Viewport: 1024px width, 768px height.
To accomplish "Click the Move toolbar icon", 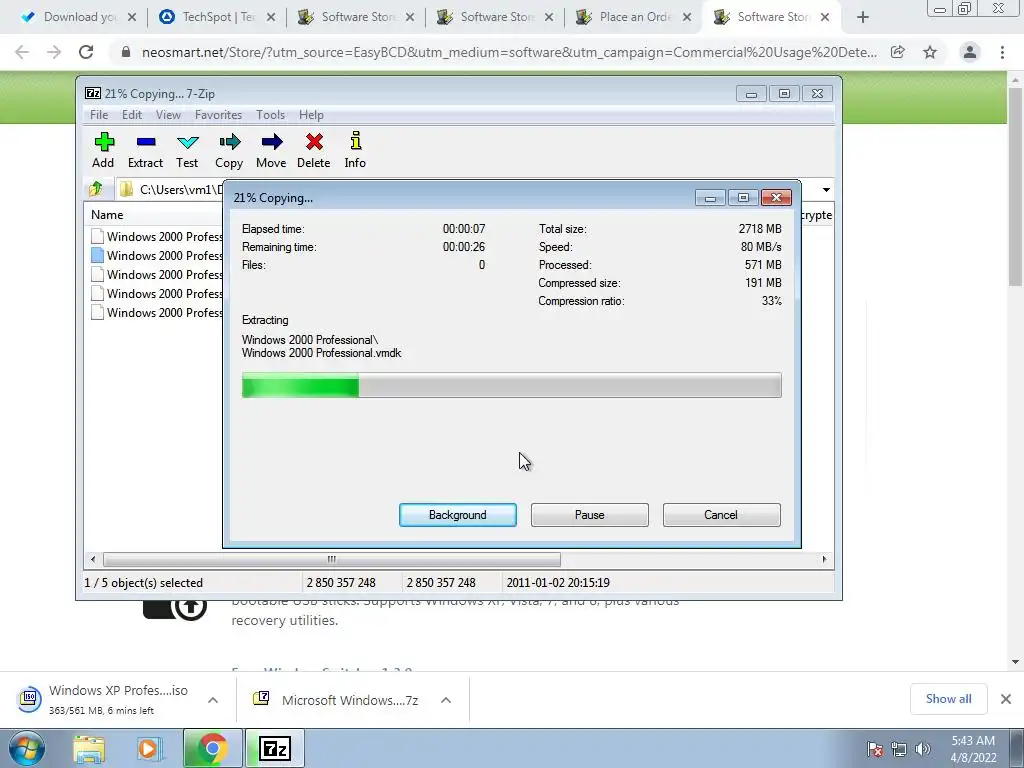I will (x=271, y=150).
